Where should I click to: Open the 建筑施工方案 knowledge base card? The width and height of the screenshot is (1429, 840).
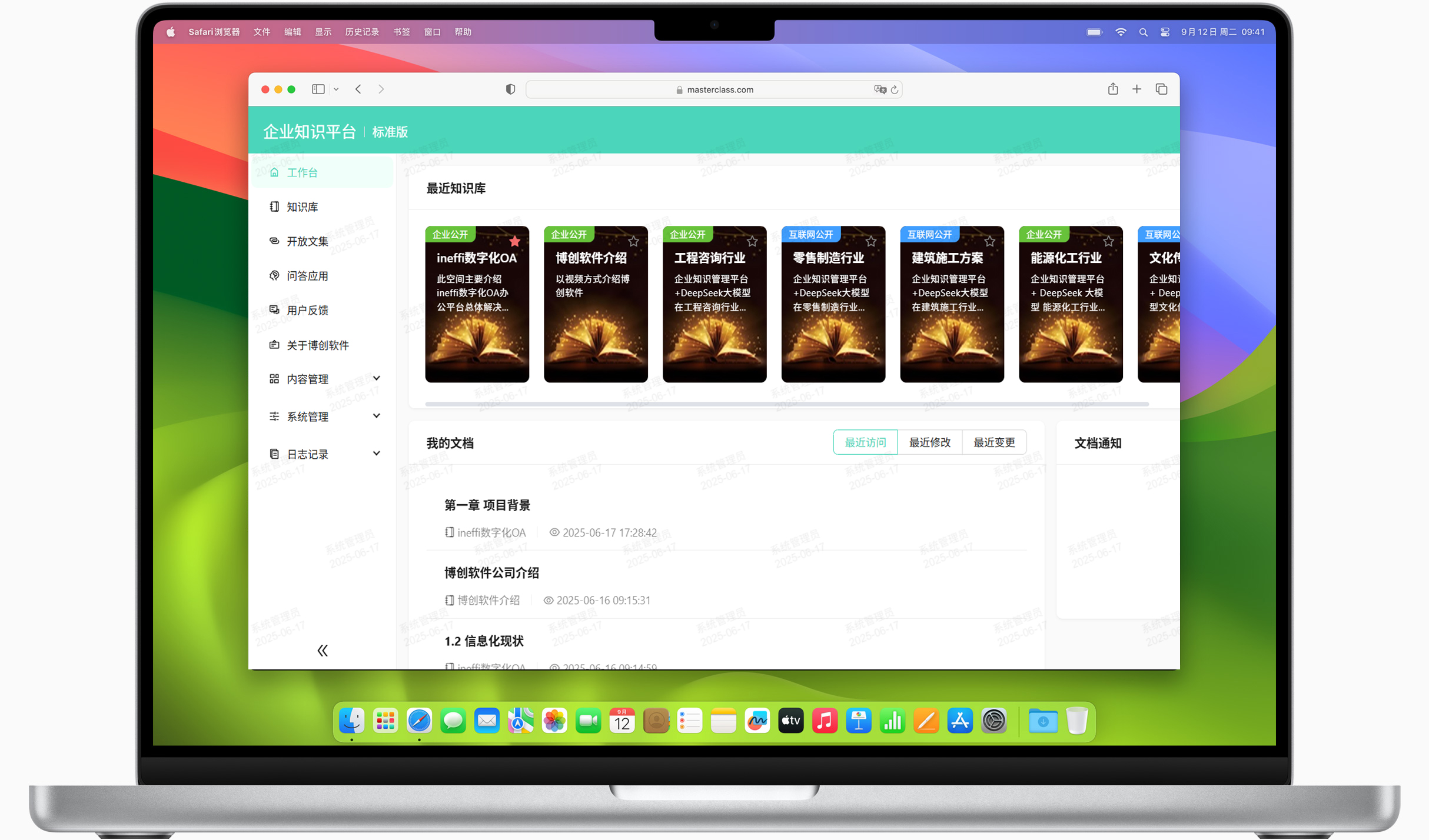tap(952, 304)
